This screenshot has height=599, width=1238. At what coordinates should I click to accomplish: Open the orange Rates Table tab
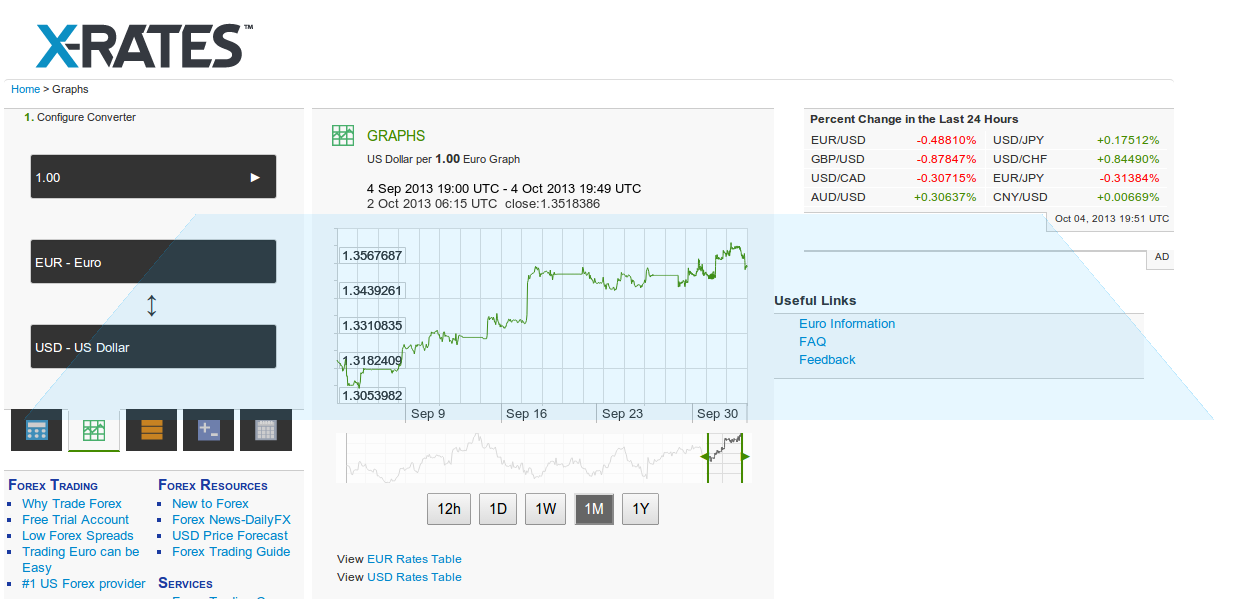point(151,429)
